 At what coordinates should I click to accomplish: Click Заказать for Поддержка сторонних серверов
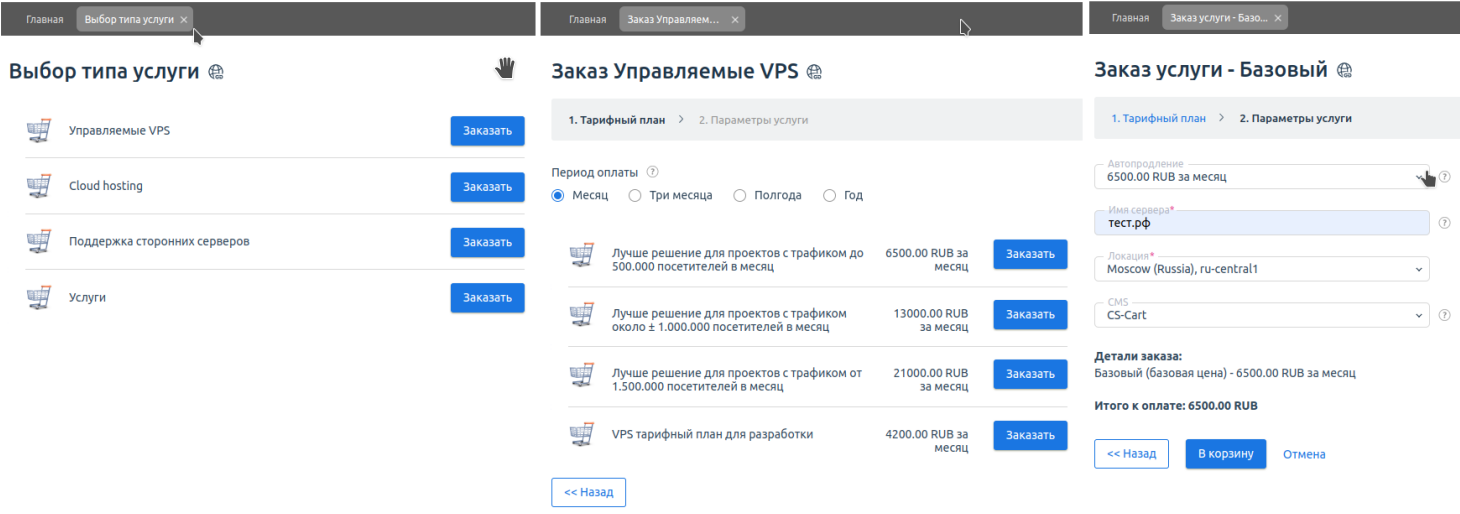click(487, 242)
